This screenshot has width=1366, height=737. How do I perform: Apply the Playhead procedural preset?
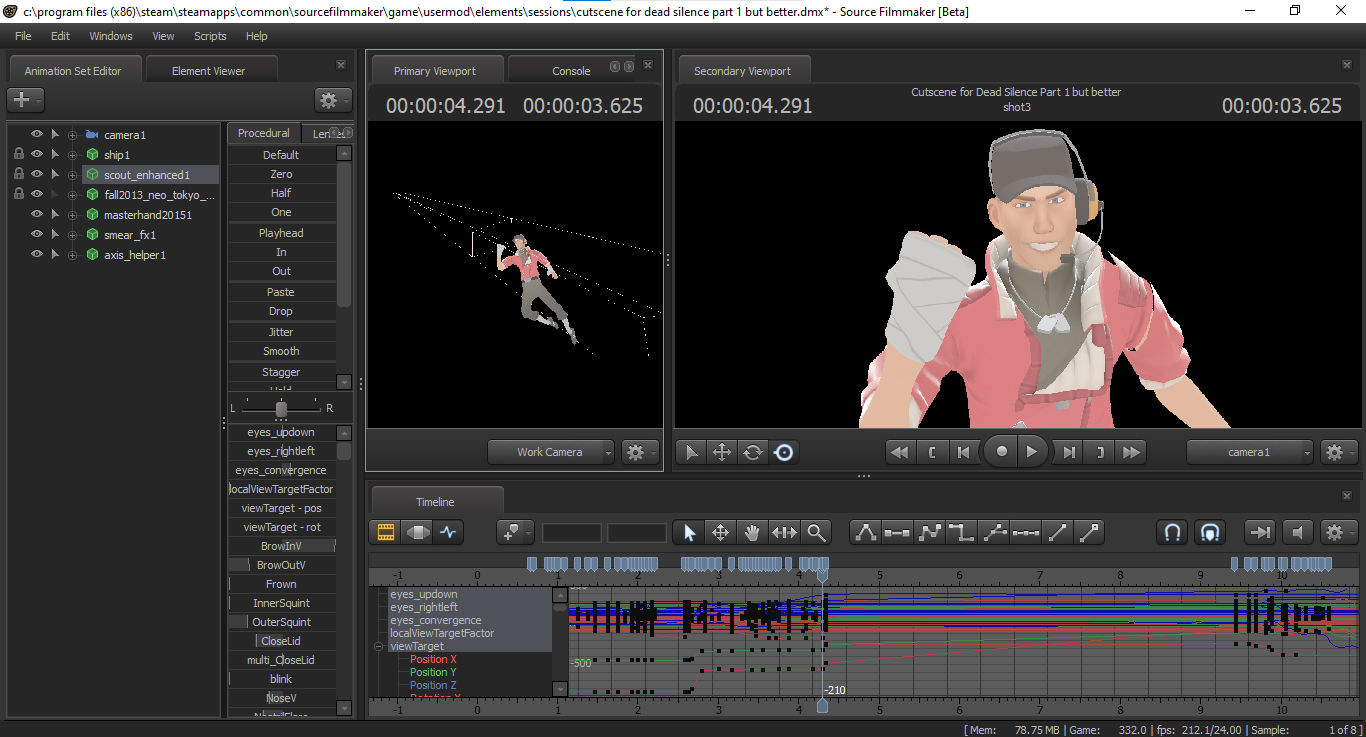281,233
